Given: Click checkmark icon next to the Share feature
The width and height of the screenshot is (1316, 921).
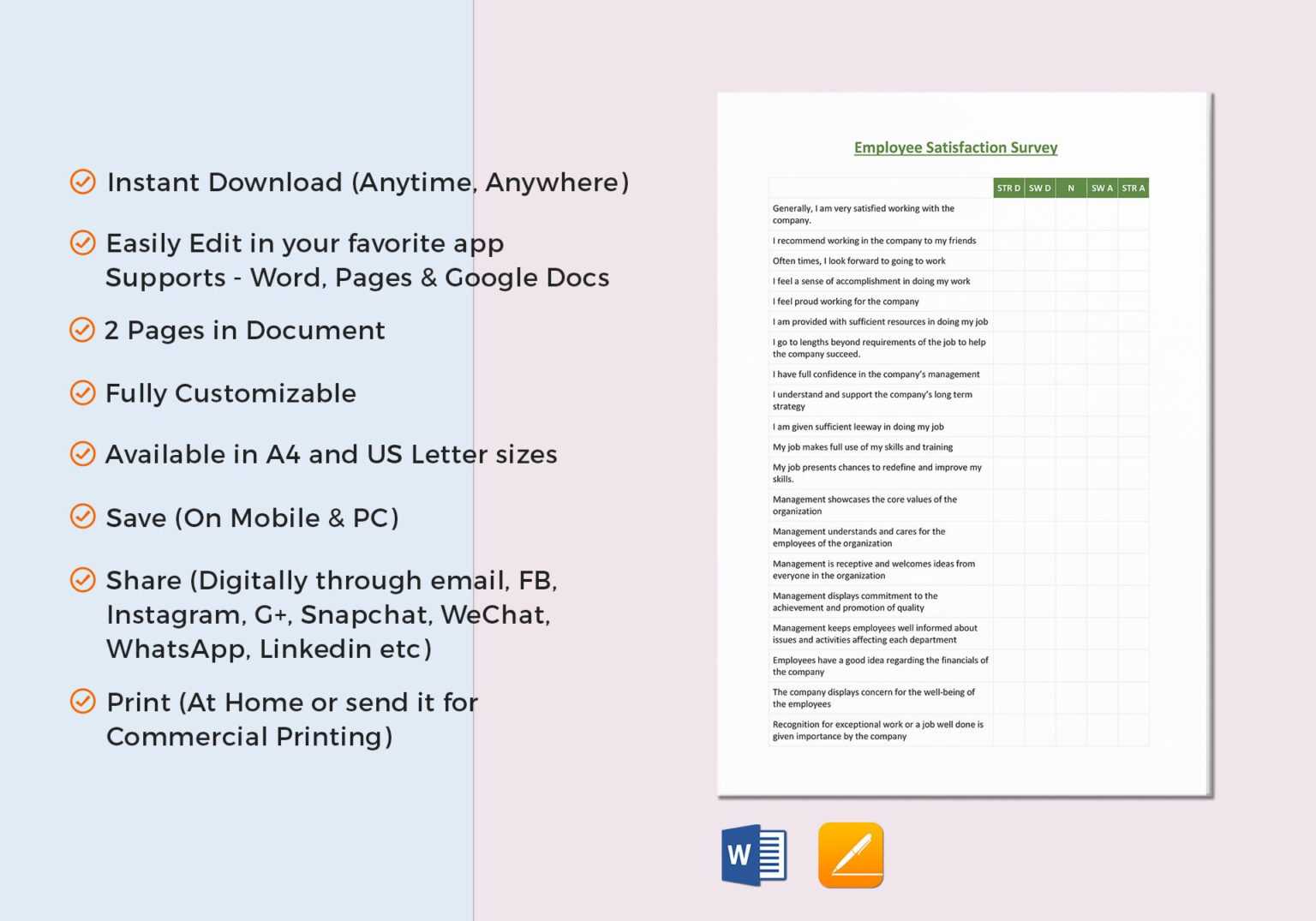Looking at the screenshot, I should (81, 578).
